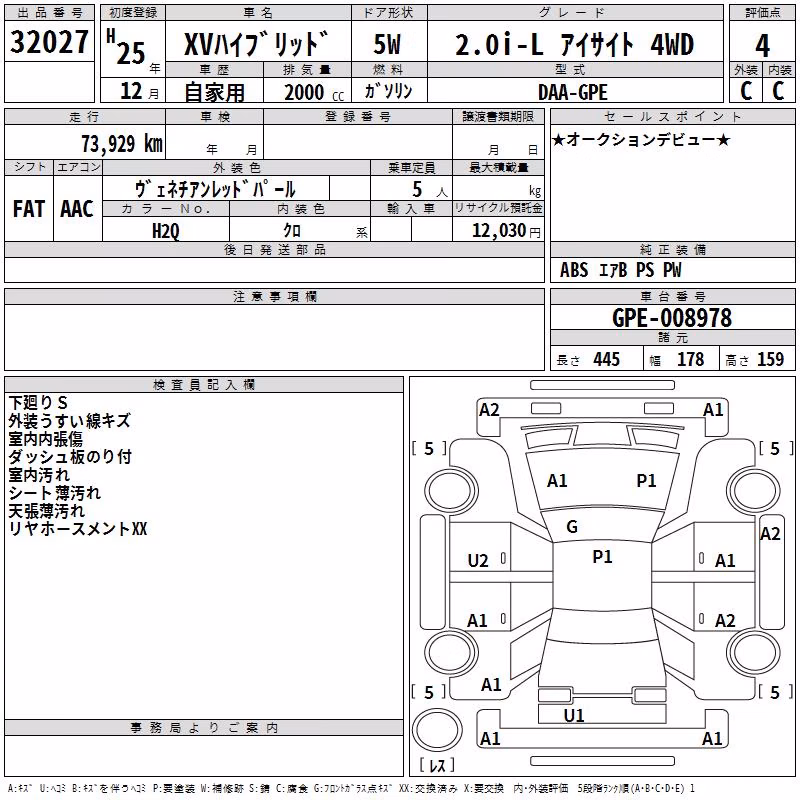Click the U1 mark on the rear gate
This screenshot has width=800, height=800.
pyautogui.click(x=574, y=715)
